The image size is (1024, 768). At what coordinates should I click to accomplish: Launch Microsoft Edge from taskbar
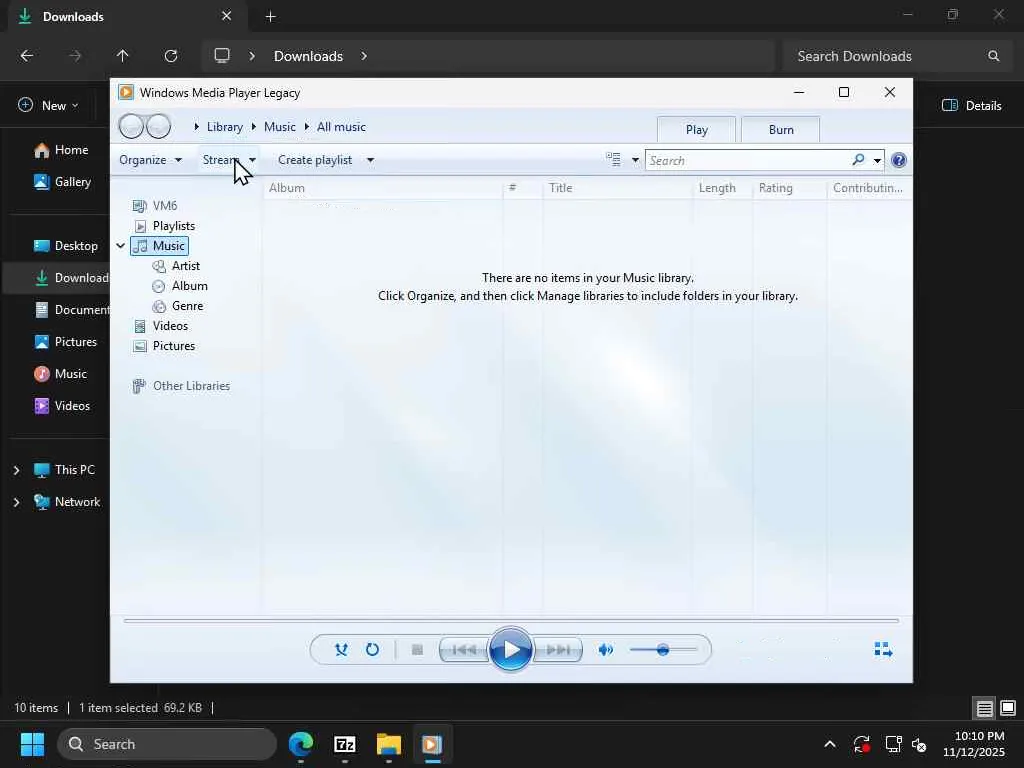coord(301,744)
